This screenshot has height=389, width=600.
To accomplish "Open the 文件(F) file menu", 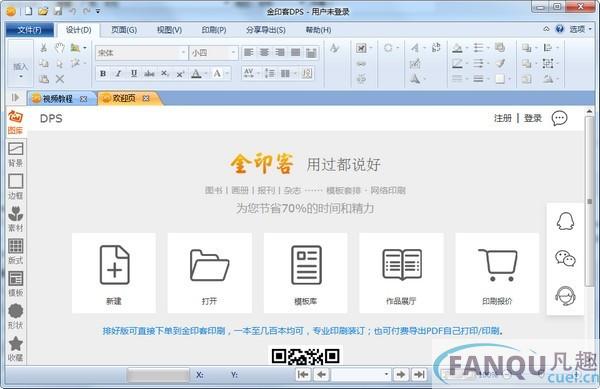I will pyautogui.click(x=29, y=30).
